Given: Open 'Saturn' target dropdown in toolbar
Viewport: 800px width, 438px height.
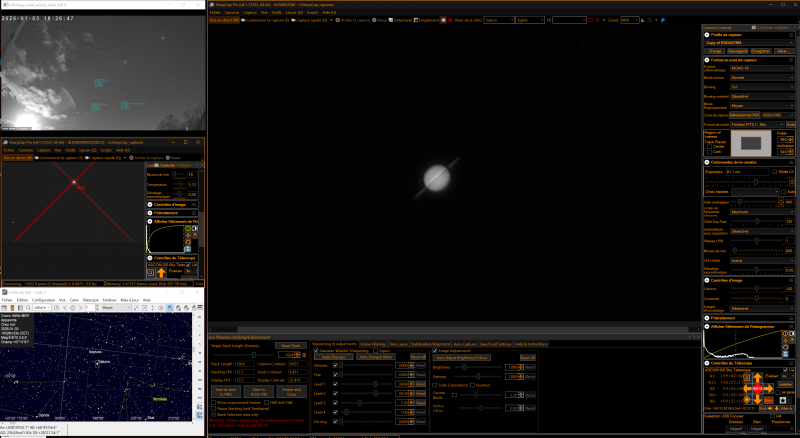Looking at the screenshot, I should [499, 20].
